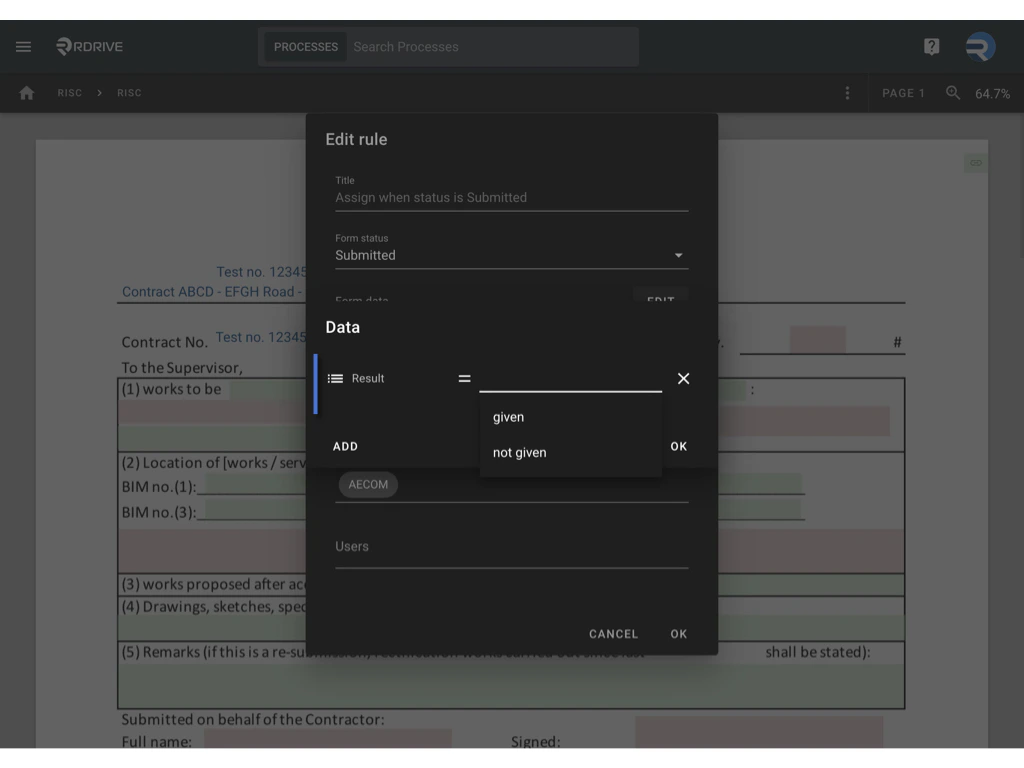1024x768 pixels.
Task: Select "not given" from the value dropdown
Action: [x=518, y=452]
